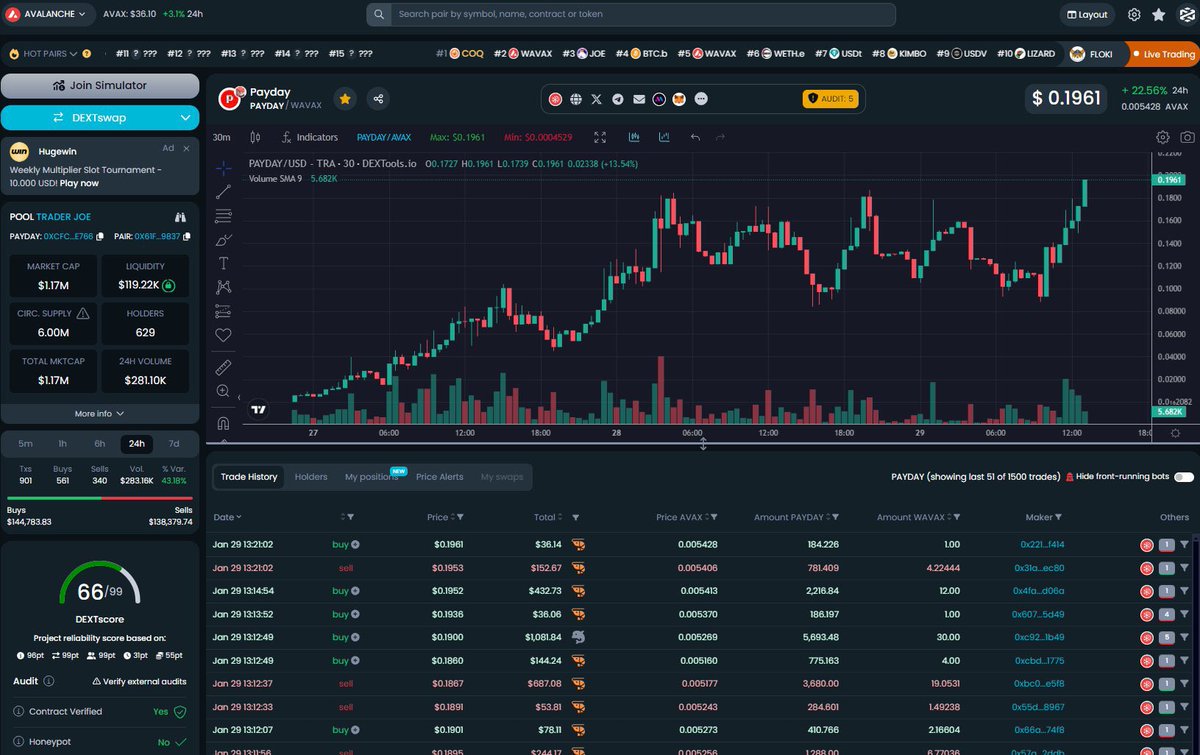Select the trend line drawing tool
The height and width of the screenshot is (755, 1200).
click(223, 192)
